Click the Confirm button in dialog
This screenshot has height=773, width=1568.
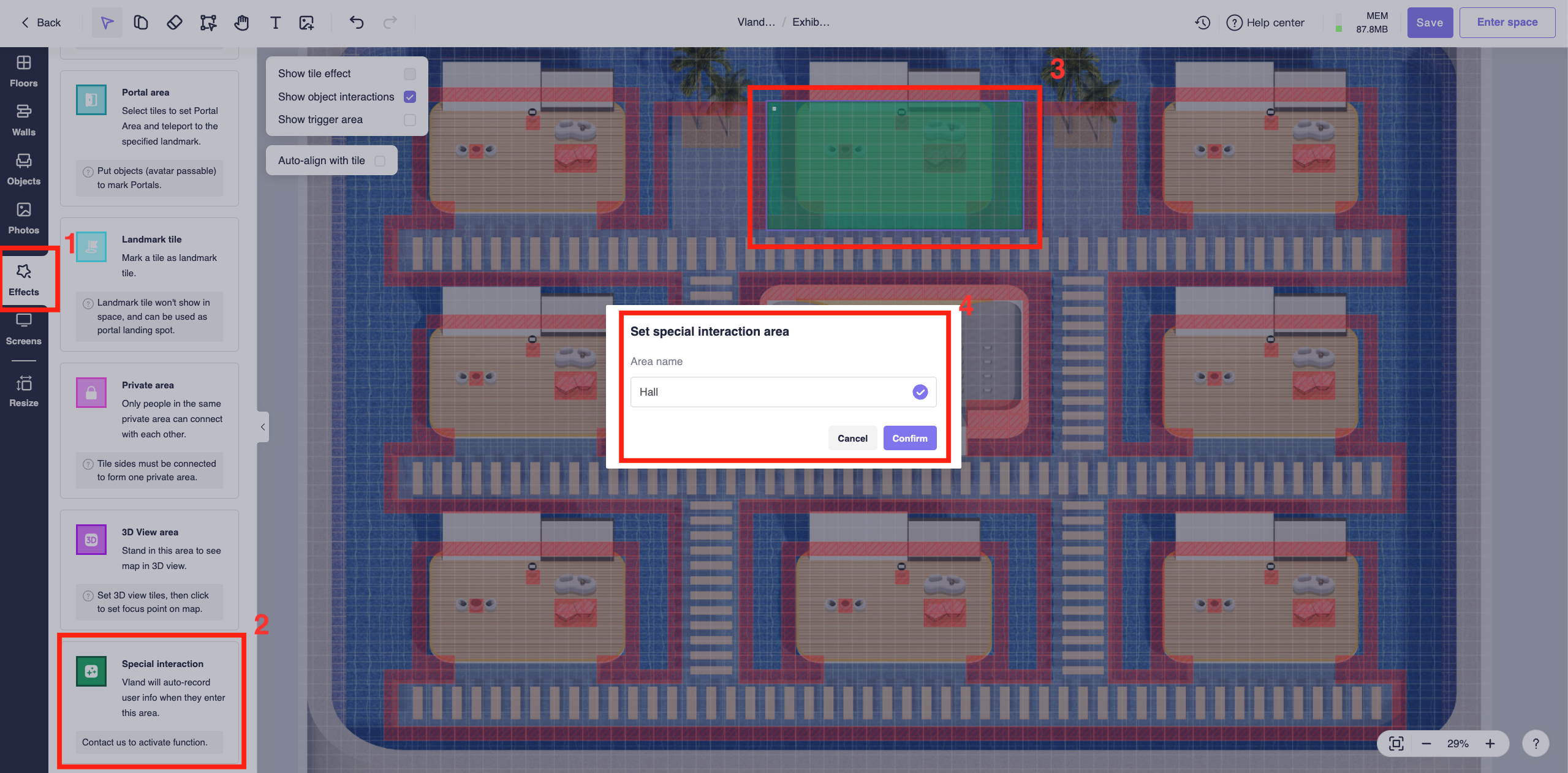click(x=909, y=438)
